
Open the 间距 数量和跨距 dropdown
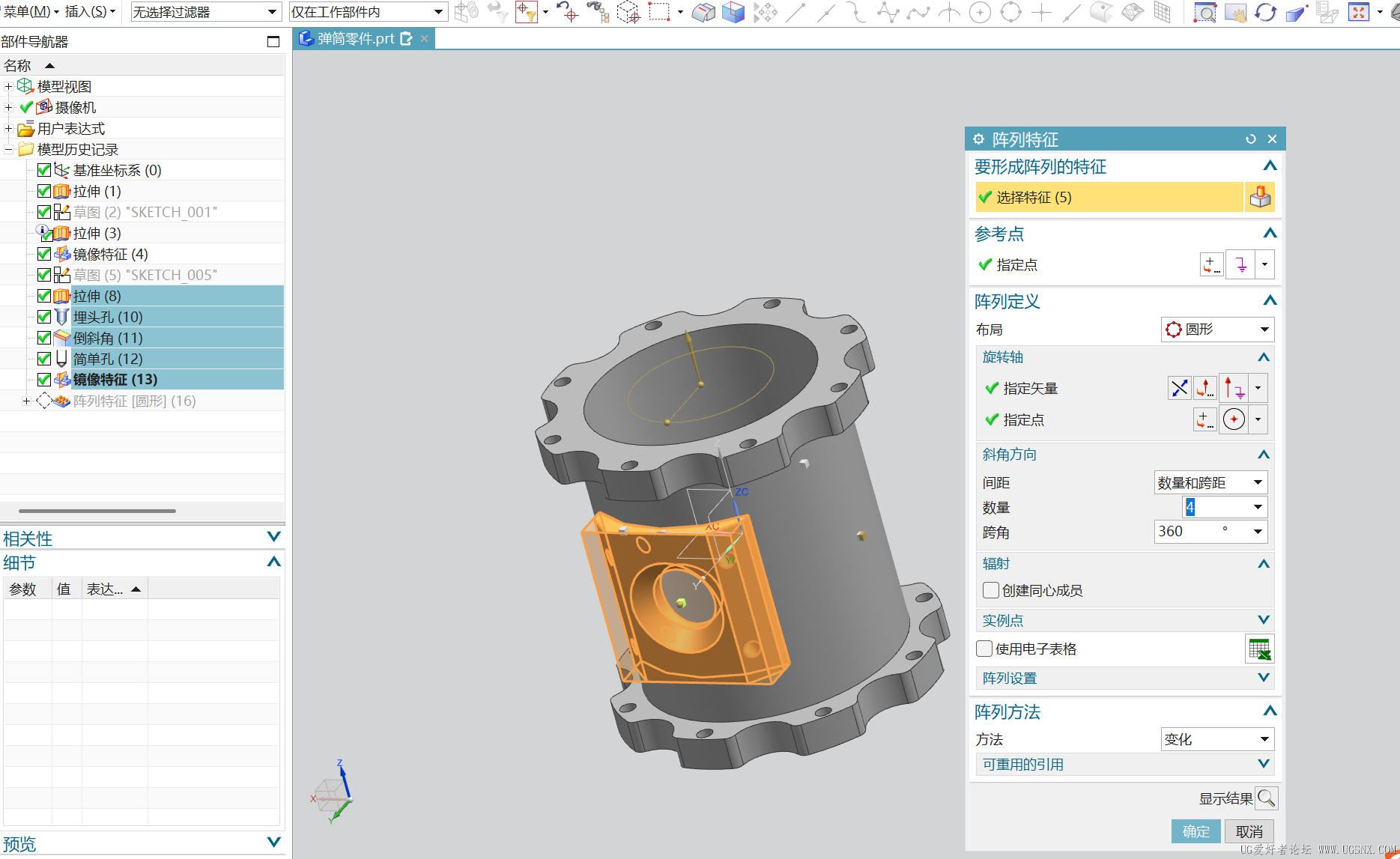[1210, 483]
